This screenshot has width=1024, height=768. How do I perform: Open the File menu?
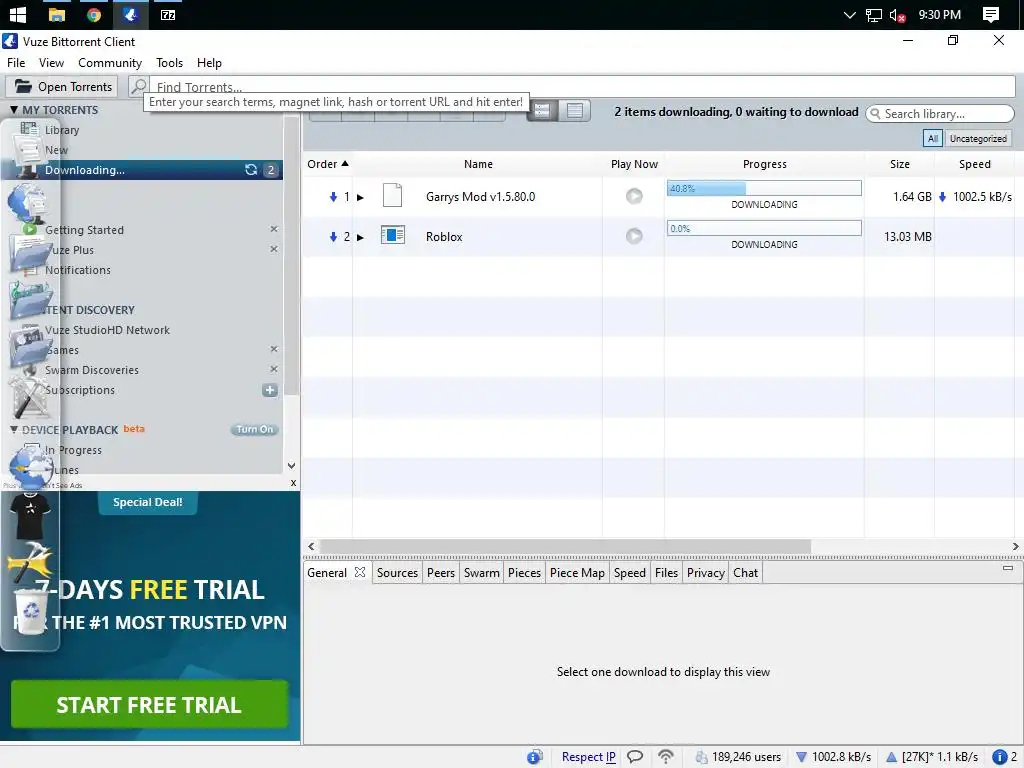tap(16, 63)
